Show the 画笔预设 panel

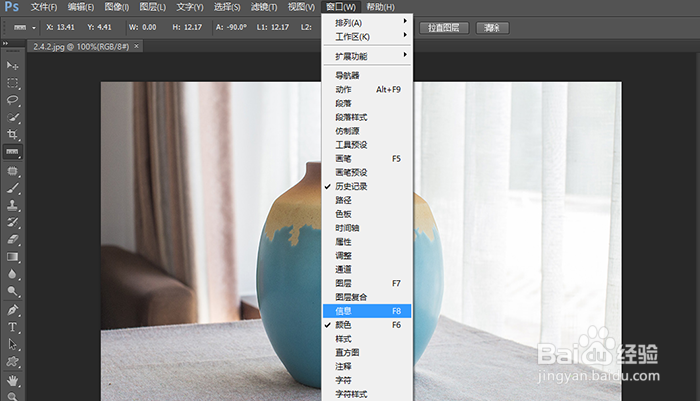point(367,172)
